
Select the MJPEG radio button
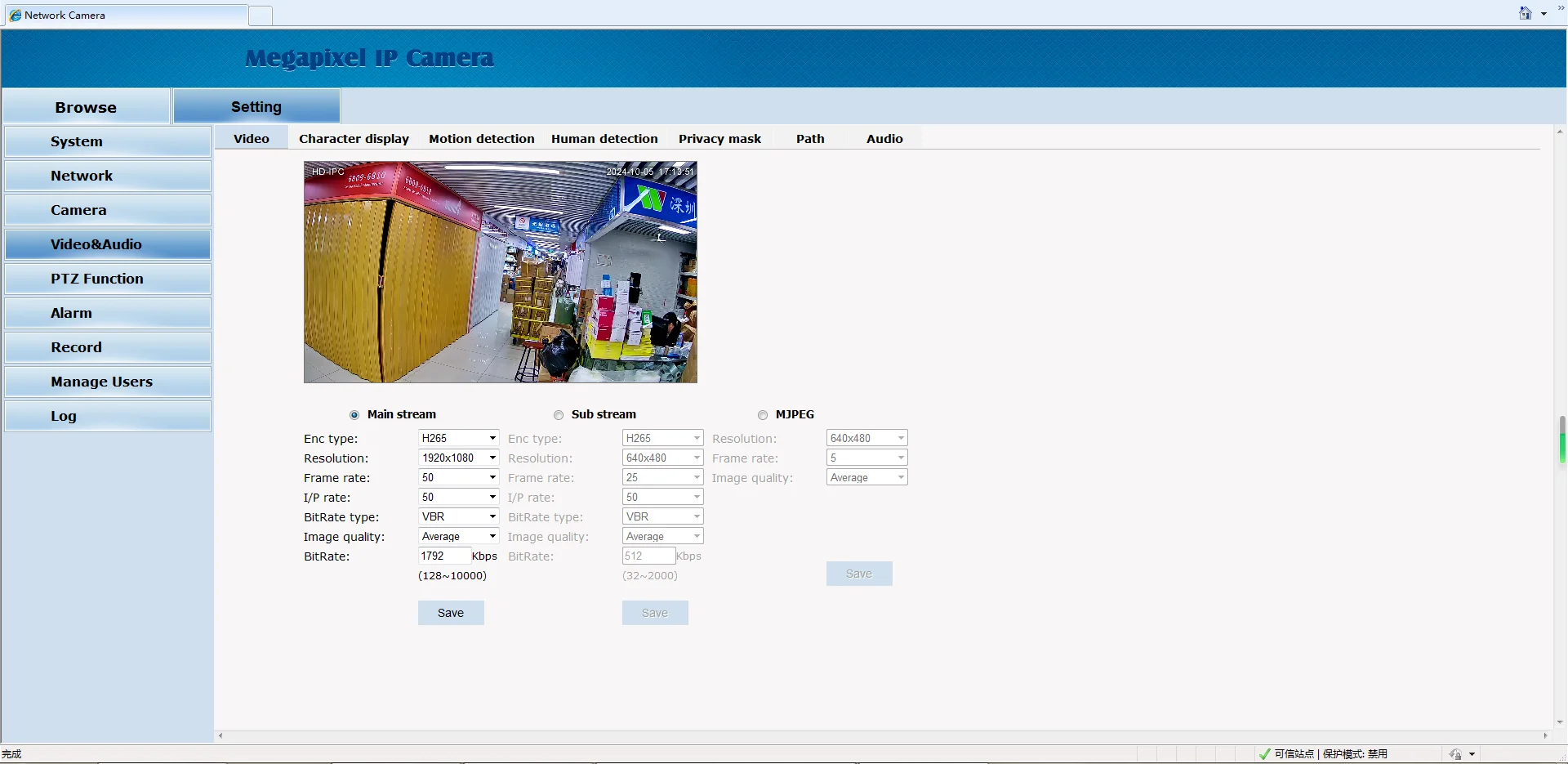763,415
